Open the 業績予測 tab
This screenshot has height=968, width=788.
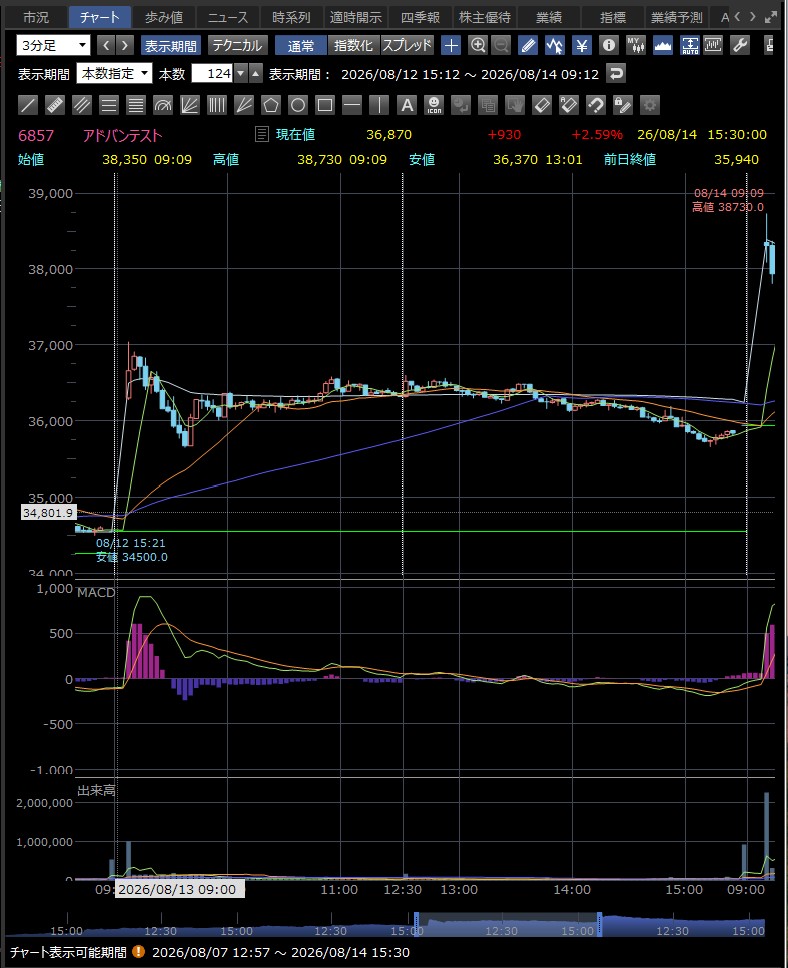coord(677,17)
